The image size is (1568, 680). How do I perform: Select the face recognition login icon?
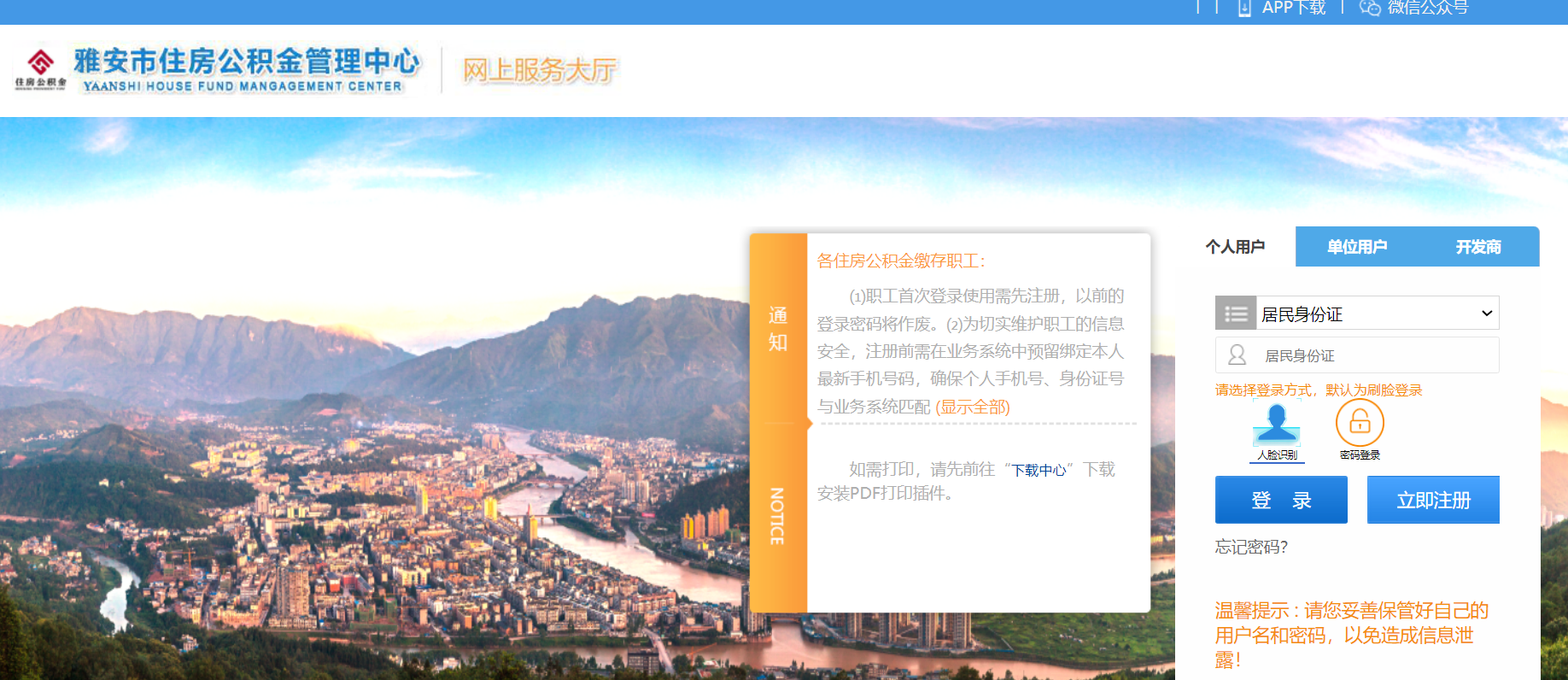(x=1277, y=424)
